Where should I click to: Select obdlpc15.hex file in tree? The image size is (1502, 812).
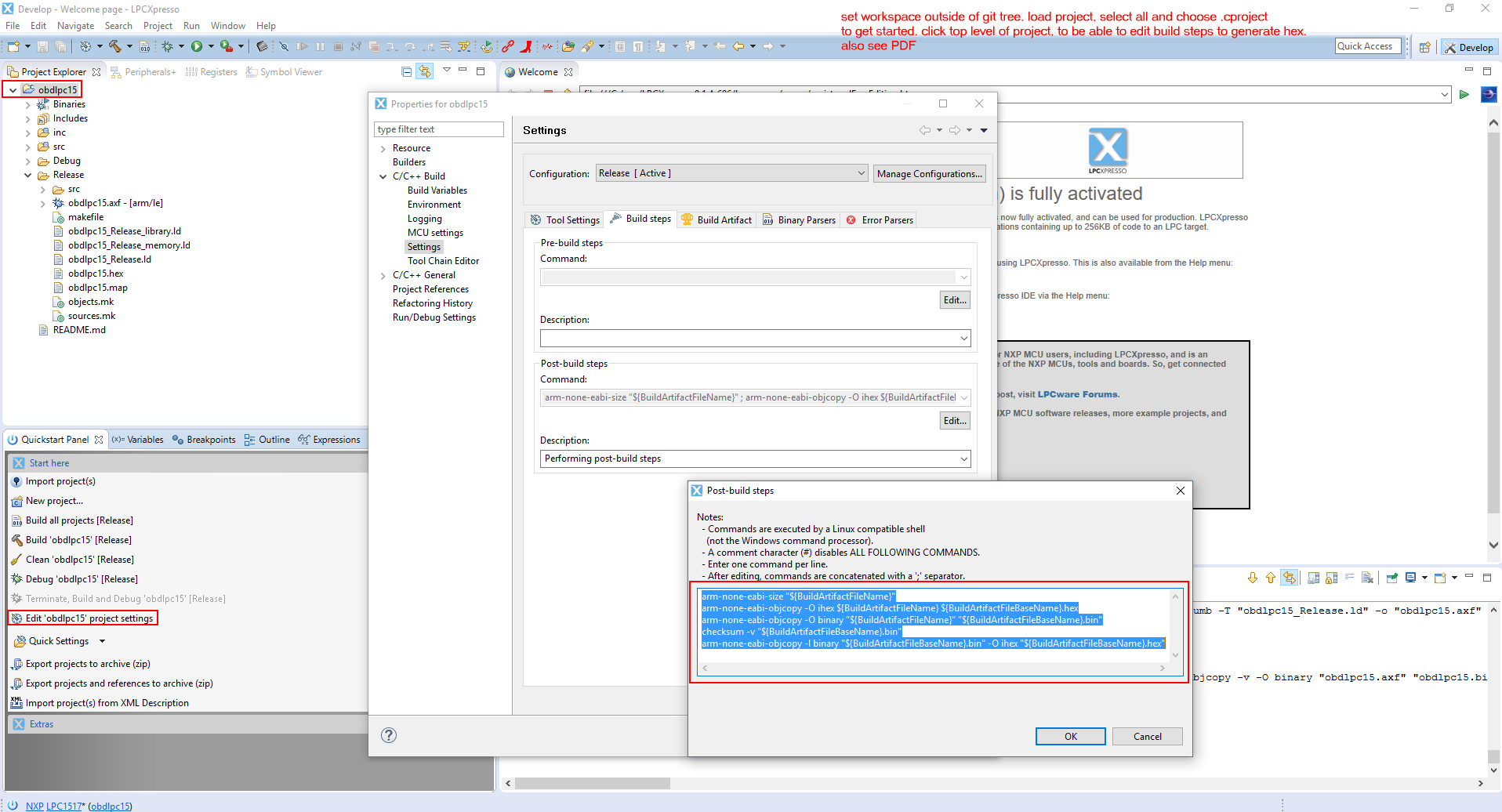point(96,274)
